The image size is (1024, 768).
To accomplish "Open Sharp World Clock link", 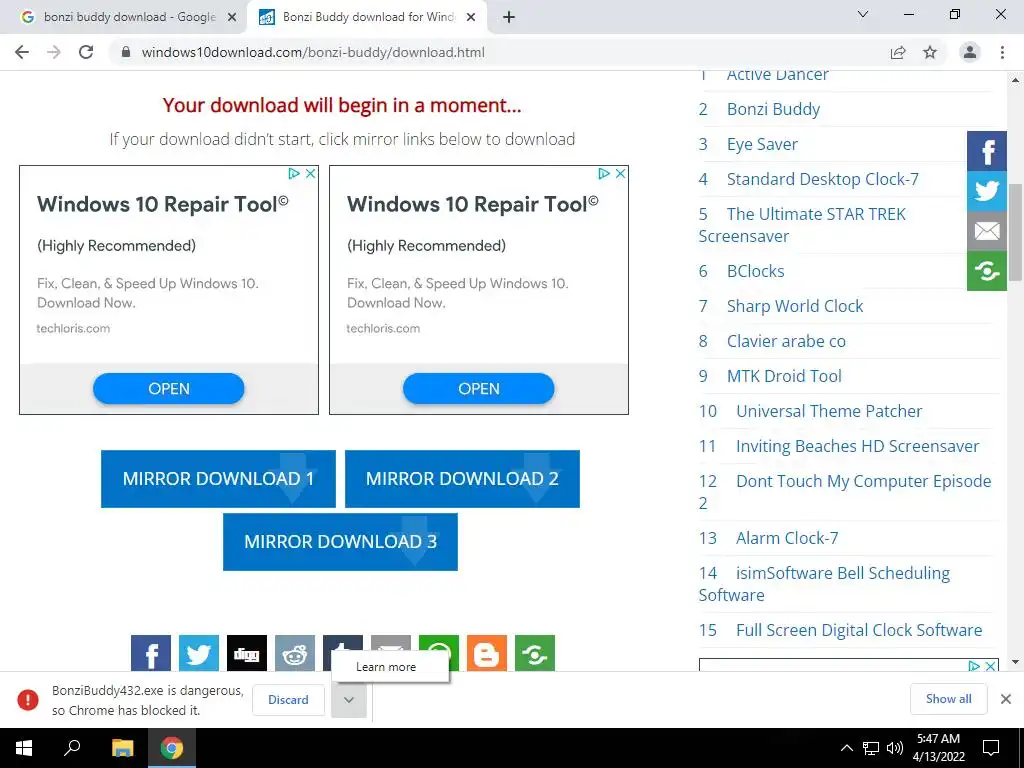I will [795, 306].
